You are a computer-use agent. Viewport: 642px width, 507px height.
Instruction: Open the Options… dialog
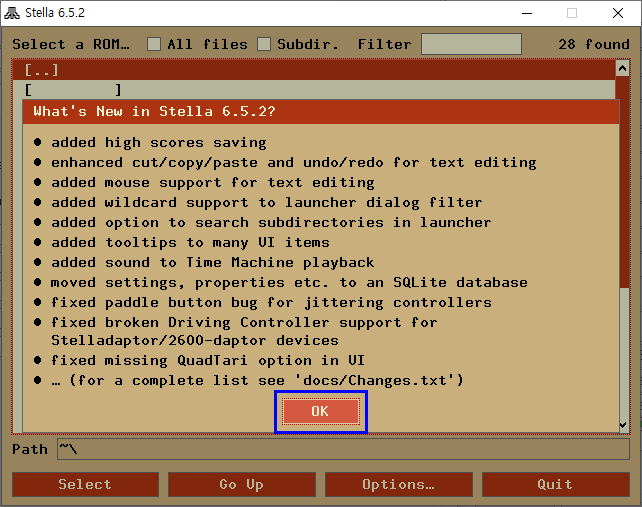point(399,484)
